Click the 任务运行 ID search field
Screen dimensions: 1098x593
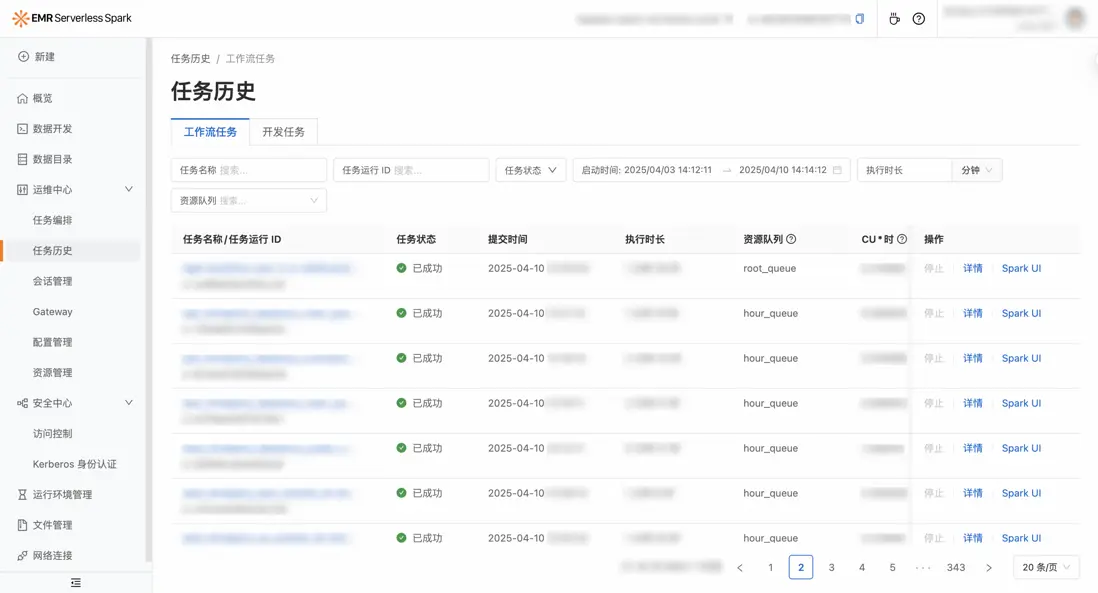[x=411, y=170]
